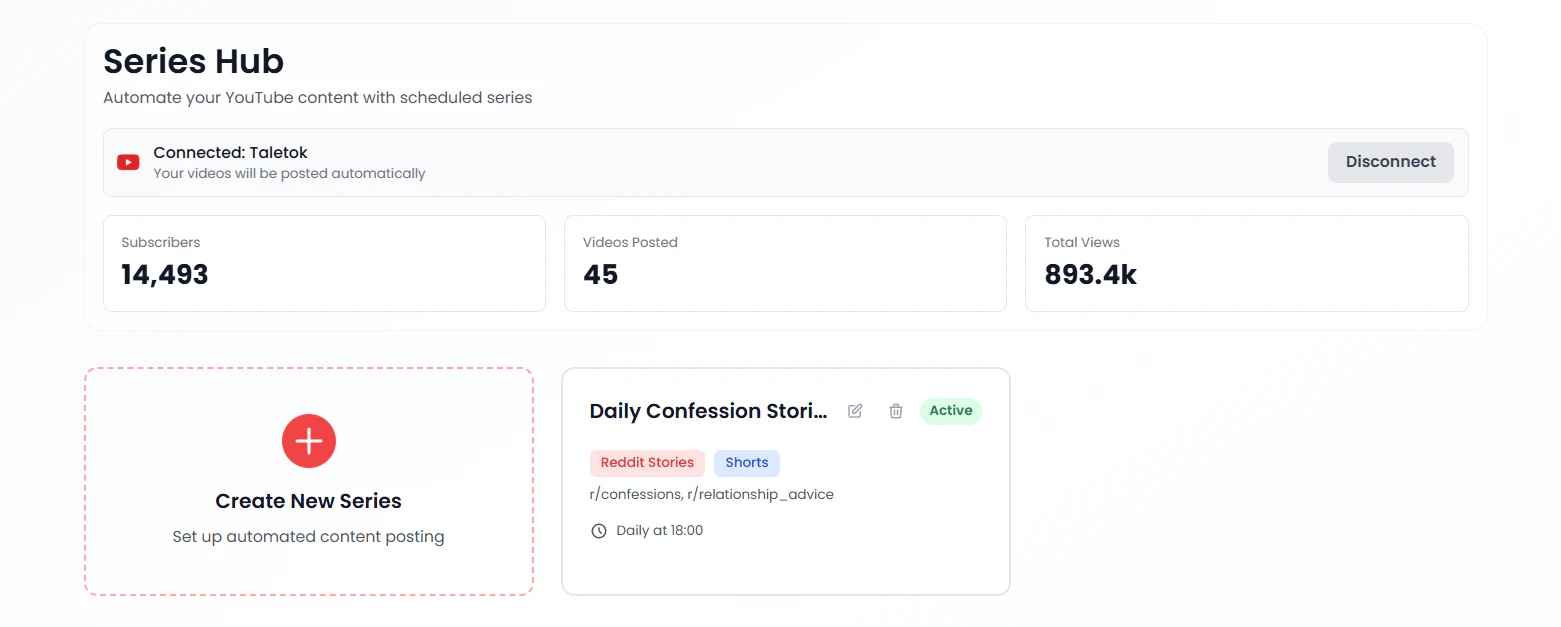Disconnect the Taletok YouTube account
1561x627 pixels.
[1390, 162]
